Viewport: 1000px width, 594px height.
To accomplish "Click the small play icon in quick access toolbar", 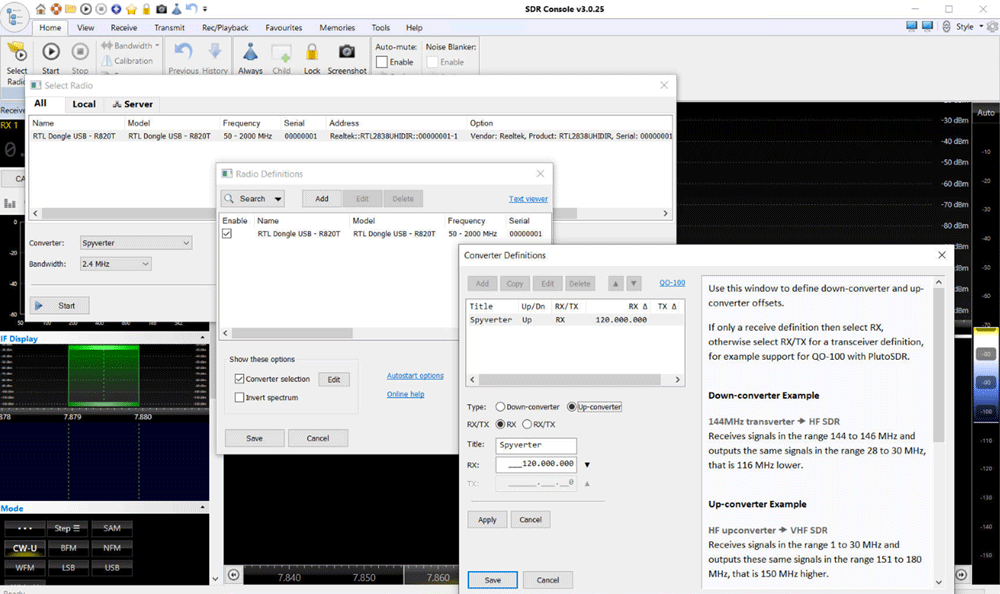I will 85,9.
